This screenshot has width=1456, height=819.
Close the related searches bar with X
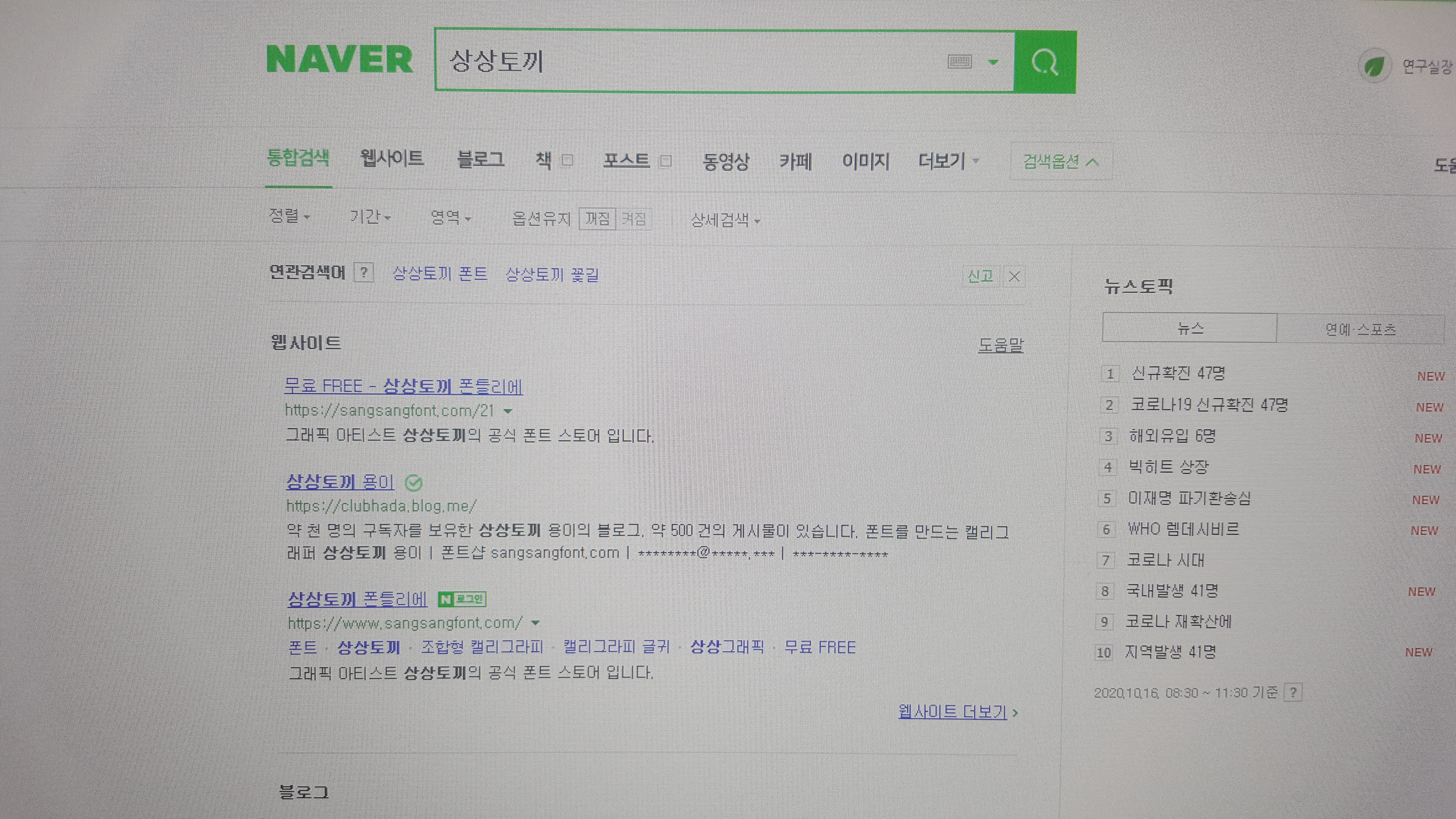tap(1014, 277)
